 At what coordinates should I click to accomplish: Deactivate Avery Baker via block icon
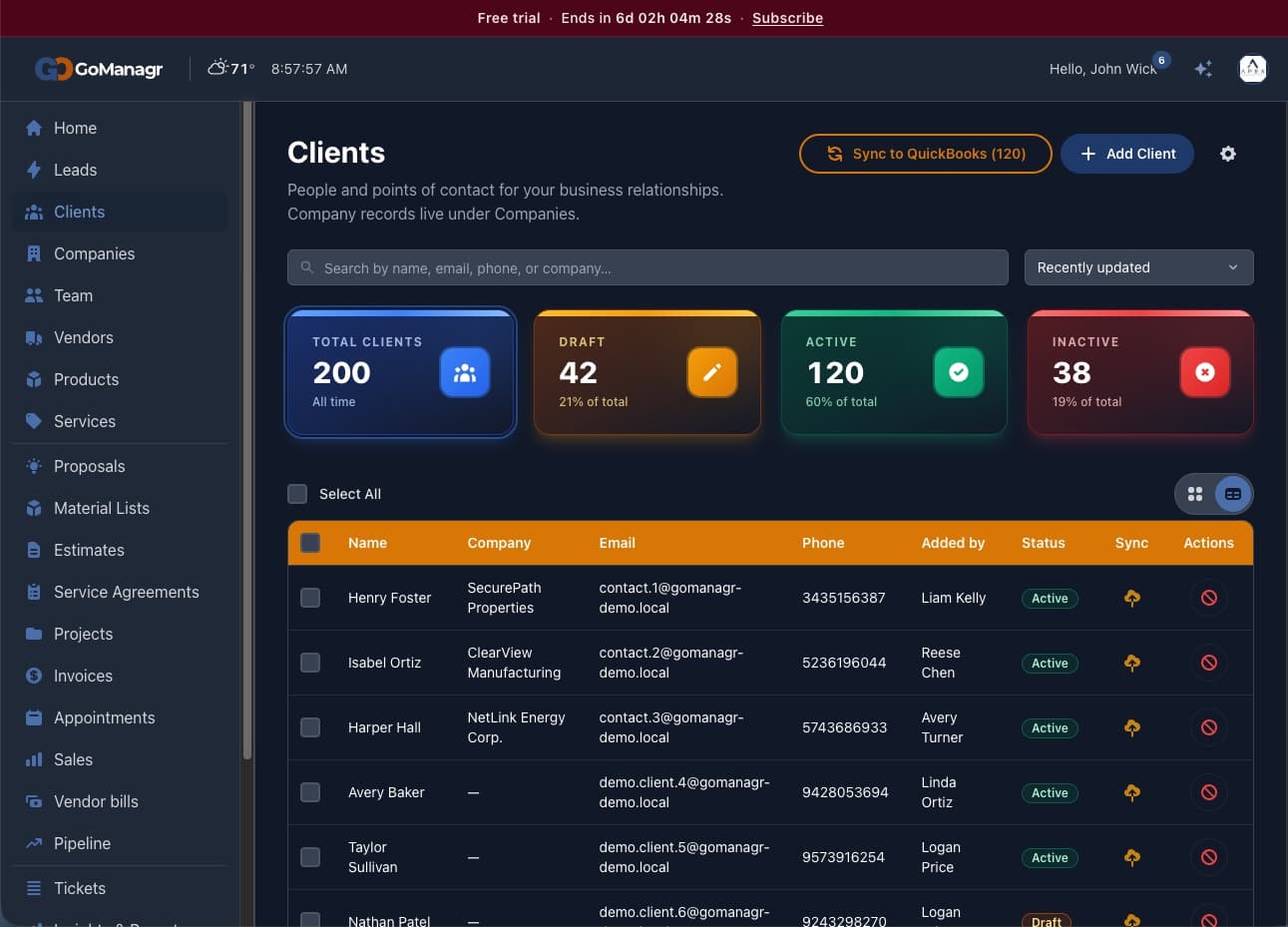click(1209, 792)
